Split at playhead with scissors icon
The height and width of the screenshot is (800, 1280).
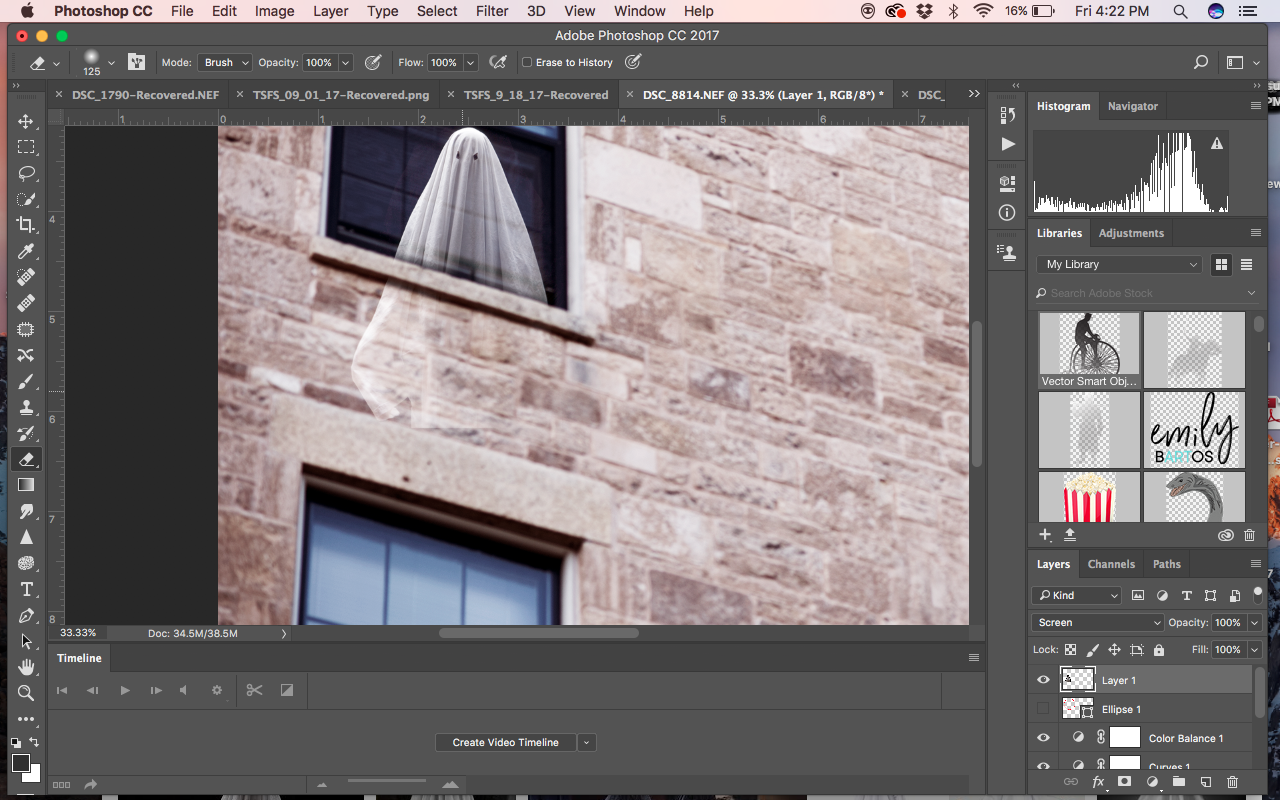click(255, 690)
